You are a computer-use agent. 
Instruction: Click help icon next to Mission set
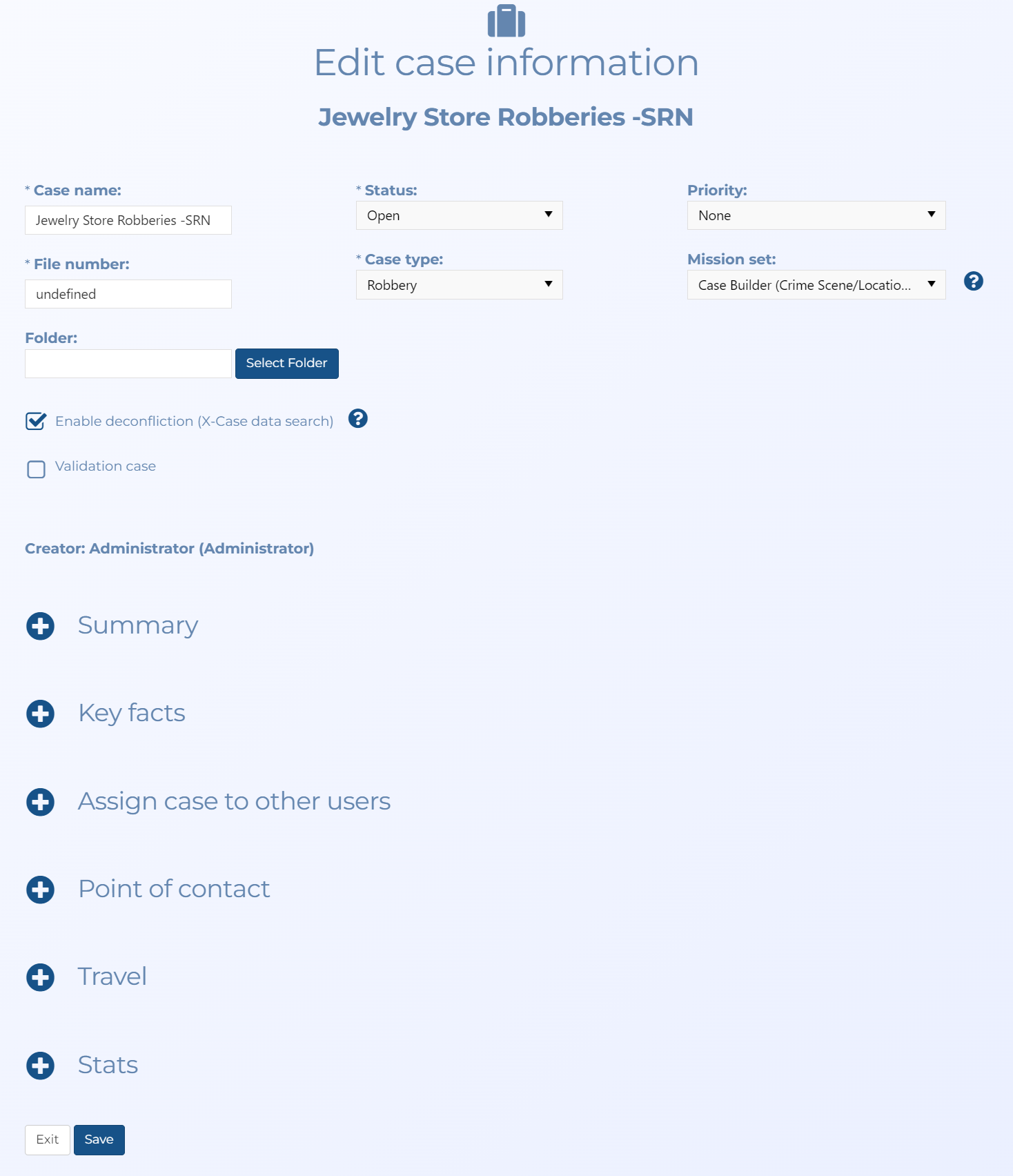click(973, 281)
